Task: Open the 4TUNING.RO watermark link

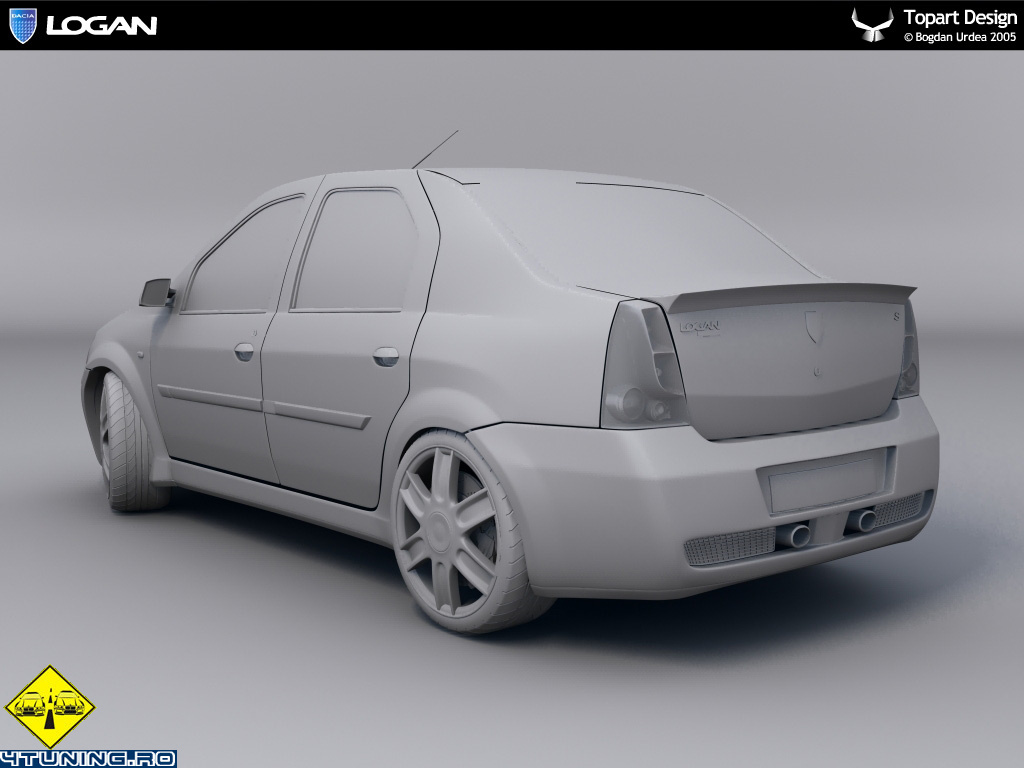Action: (x=88, y=759)
